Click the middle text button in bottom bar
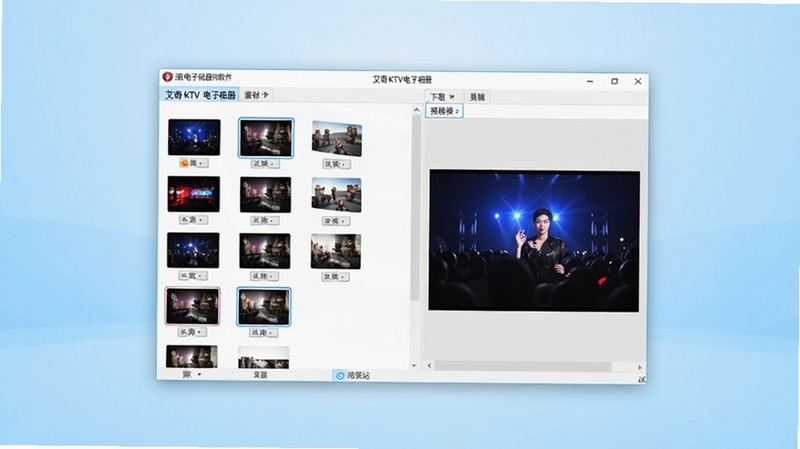The image size is (800, 449). point(260,375)
